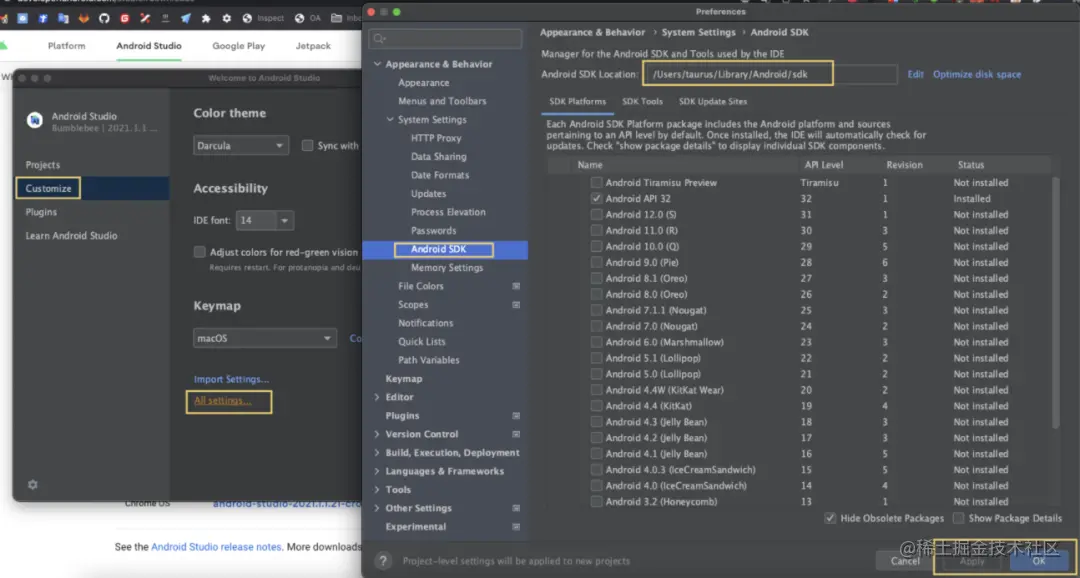Click project-level marker icon beside Experimental

click(516, 526)
